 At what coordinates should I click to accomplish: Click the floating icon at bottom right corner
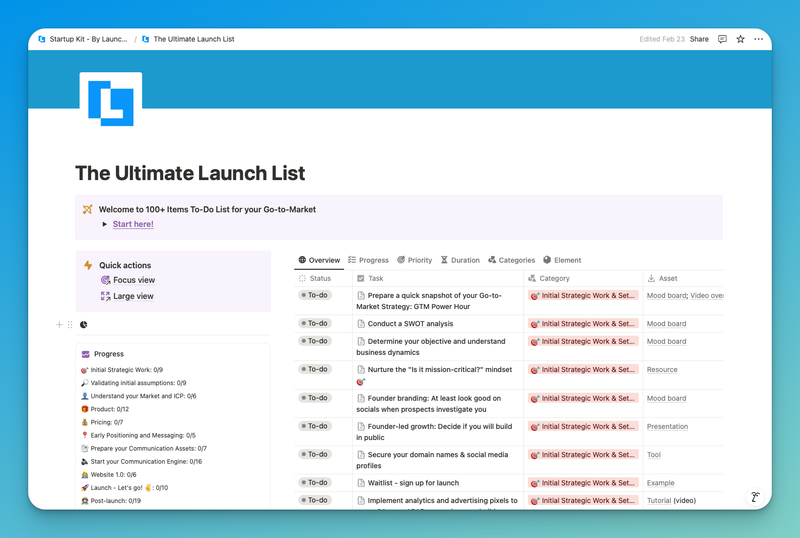pyautogui.click(x=755, y=497)
